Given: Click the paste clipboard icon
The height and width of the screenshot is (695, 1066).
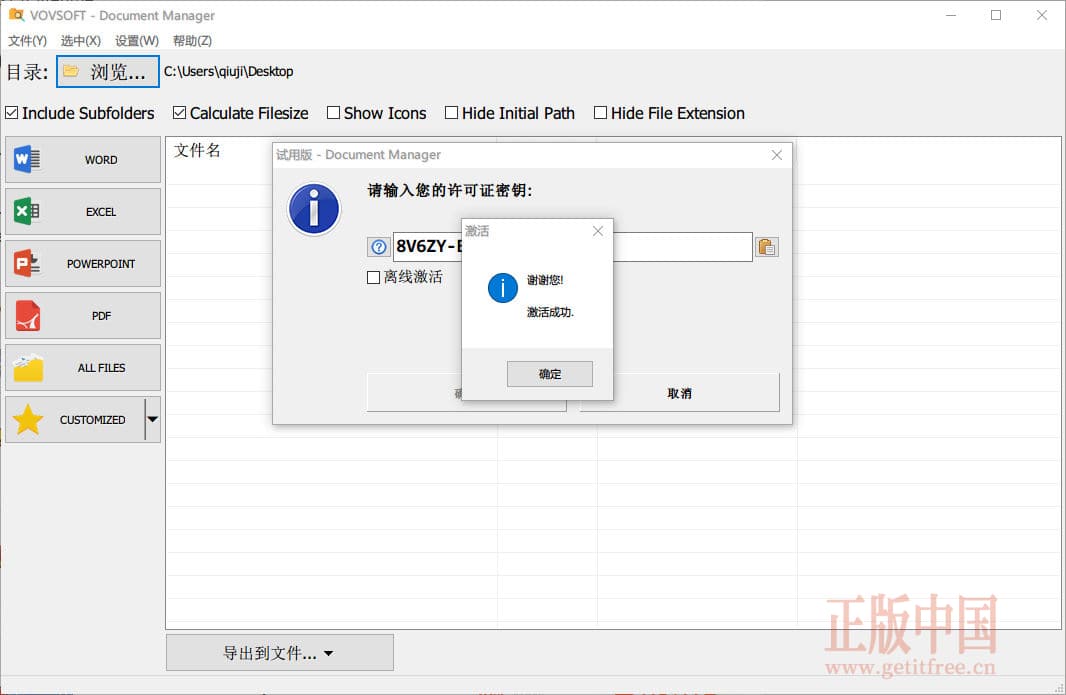Looking at the screenshot, I should click(x=767, y=247).
